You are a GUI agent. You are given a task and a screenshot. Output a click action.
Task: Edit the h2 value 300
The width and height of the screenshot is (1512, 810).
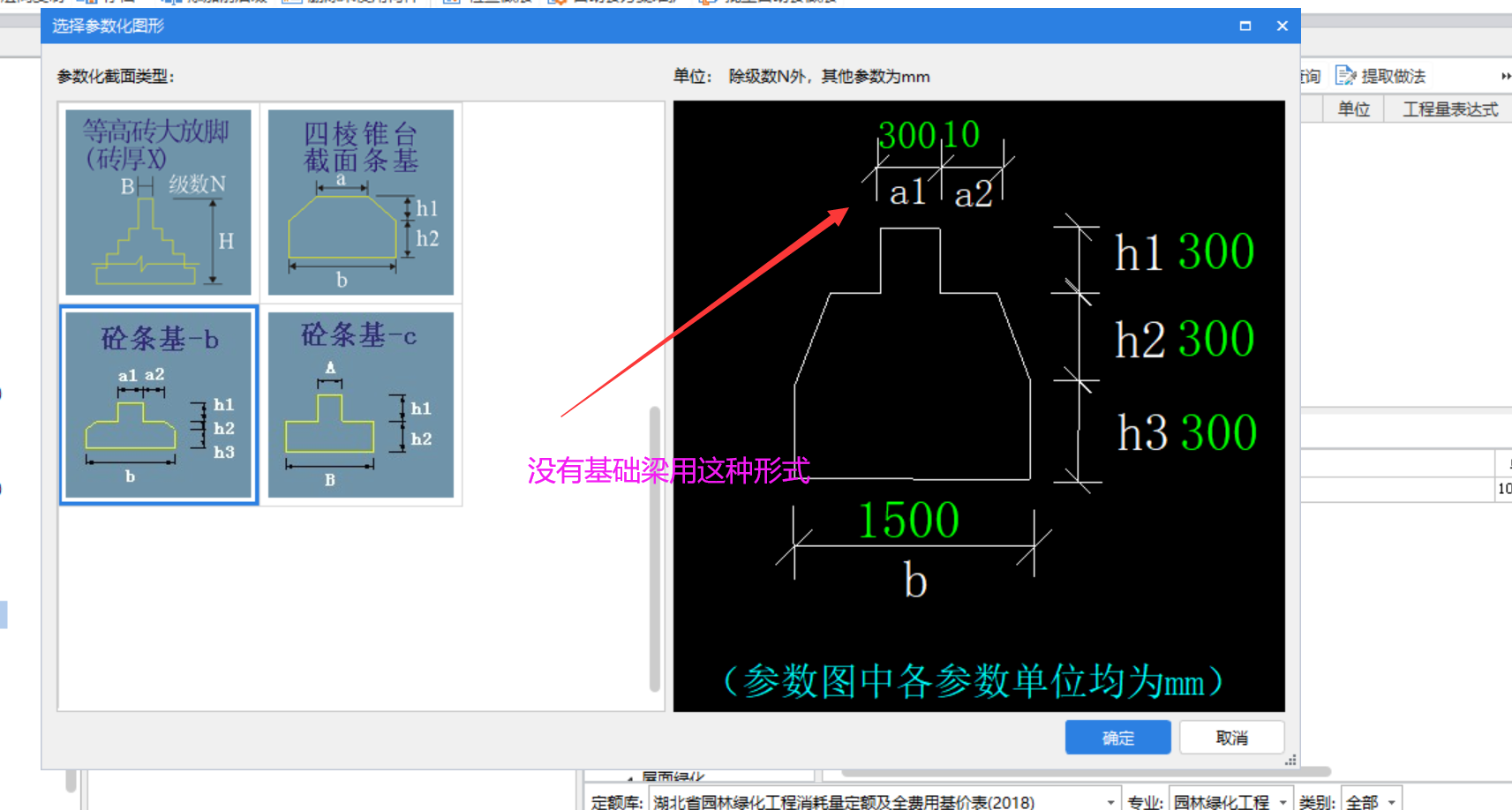1216,339
